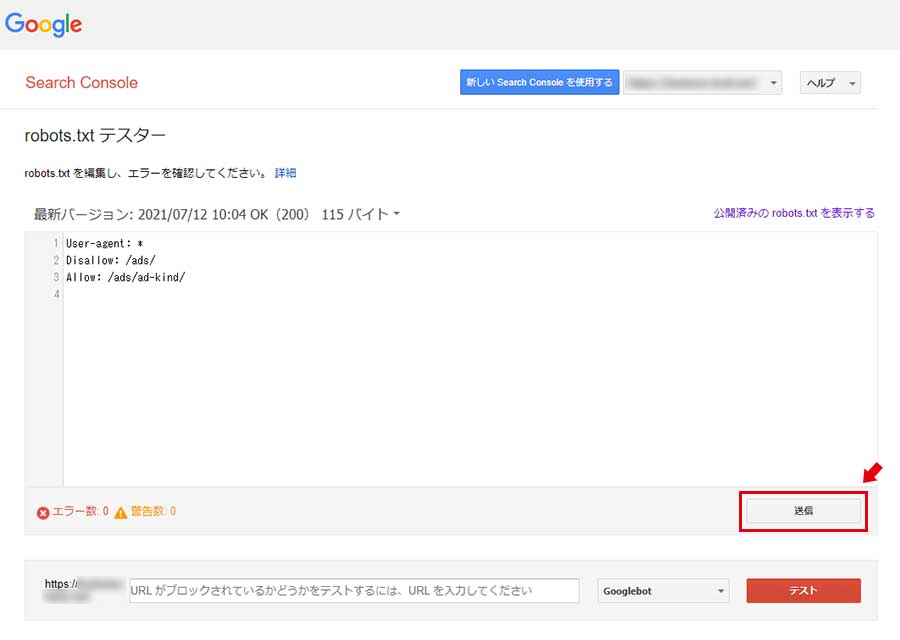The image size is (900, 640).
Task: Click the red error count icon
Action: point(43,513)
